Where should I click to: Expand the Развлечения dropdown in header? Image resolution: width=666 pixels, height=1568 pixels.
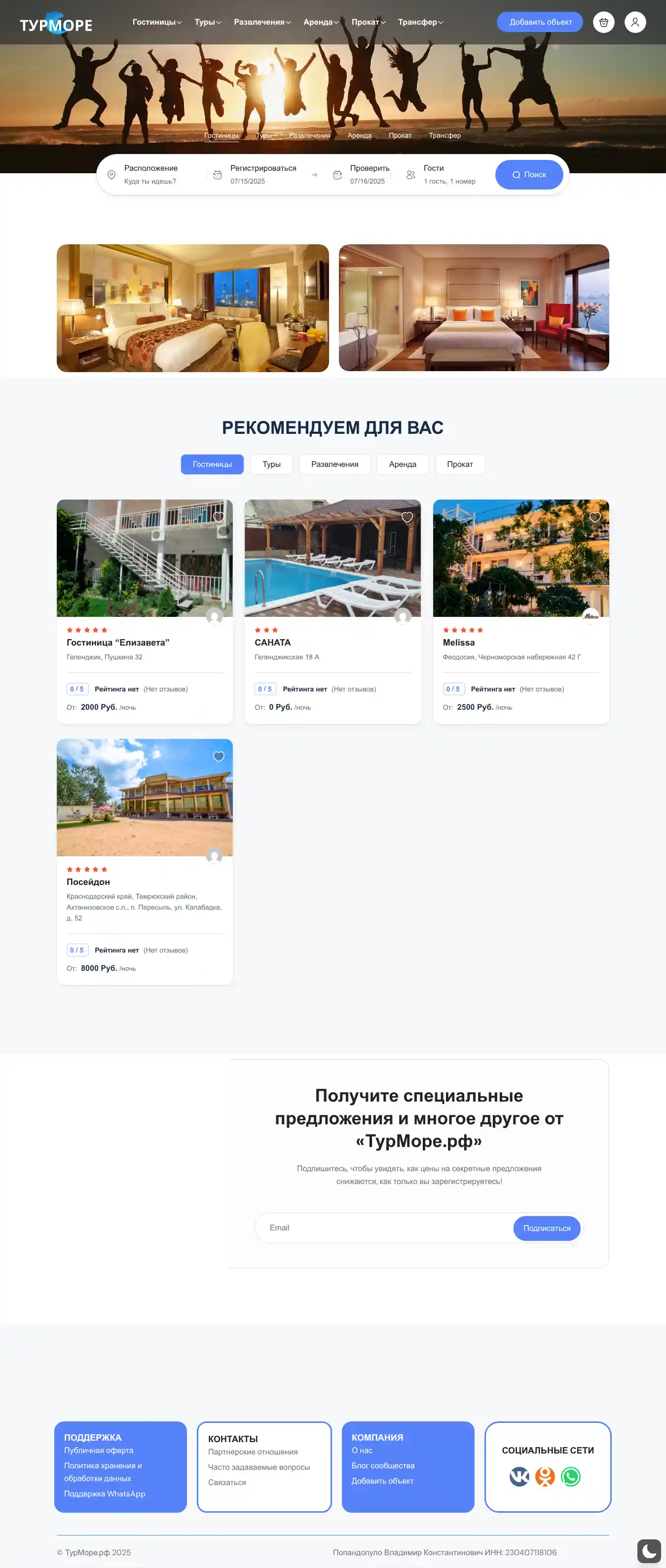click(x=262, y=22)
